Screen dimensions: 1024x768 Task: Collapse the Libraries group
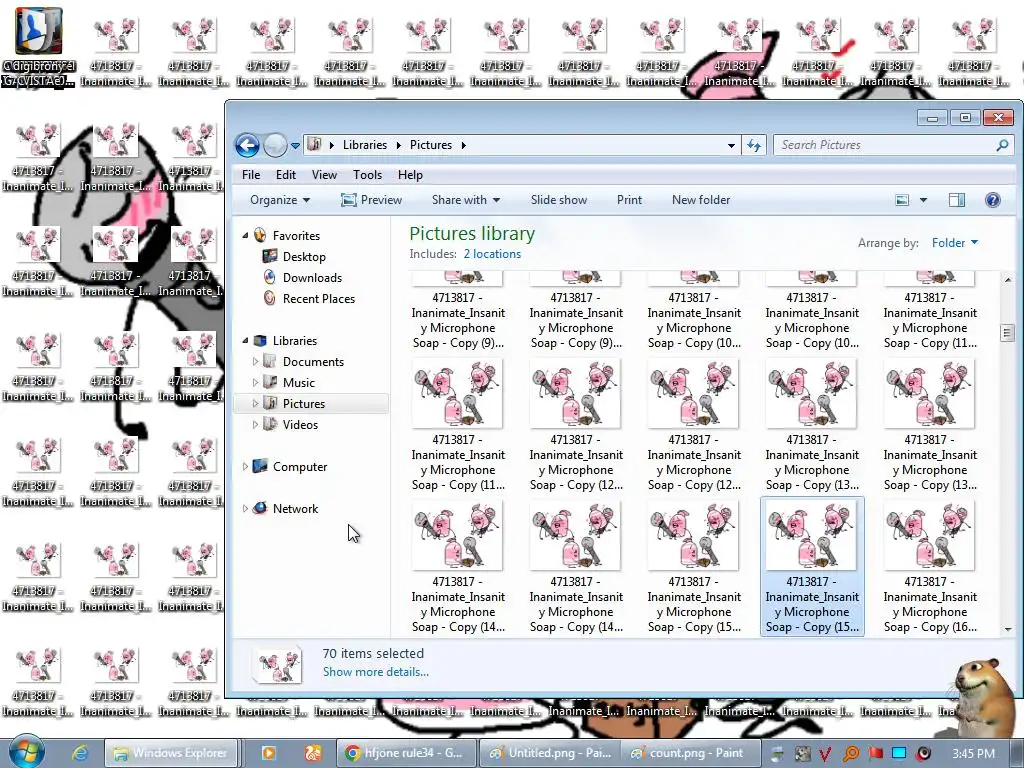pyautogui.click(x=246, y=340)
